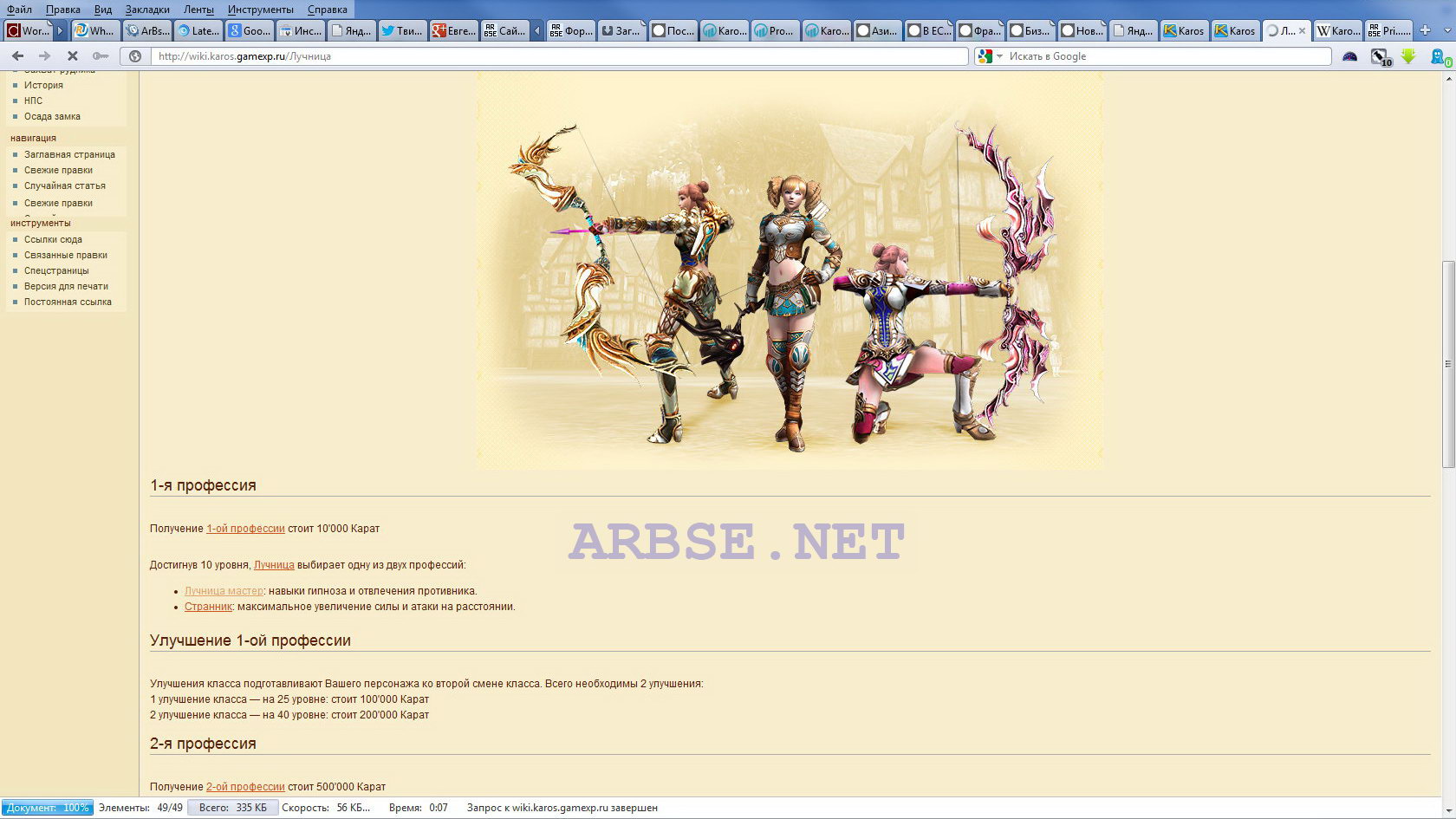This screenshot has width=1456, height=819.
Task: Open the Файл menu
Action: point(19,10)
